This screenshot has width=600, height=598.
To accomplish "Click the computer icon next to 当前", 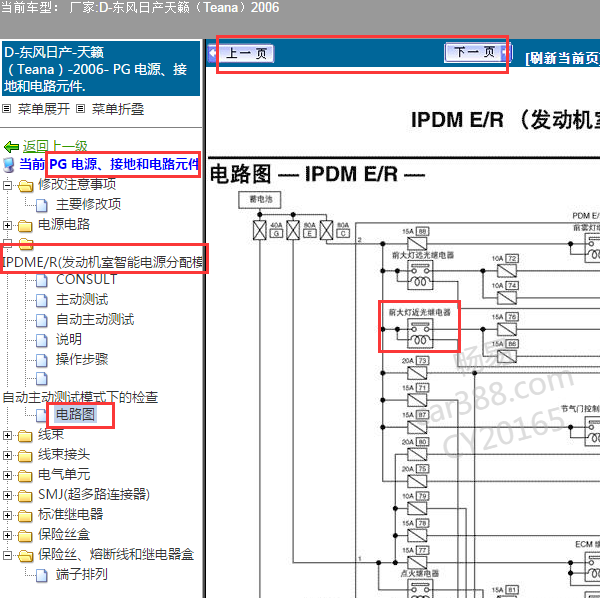I will click(9, 165).
